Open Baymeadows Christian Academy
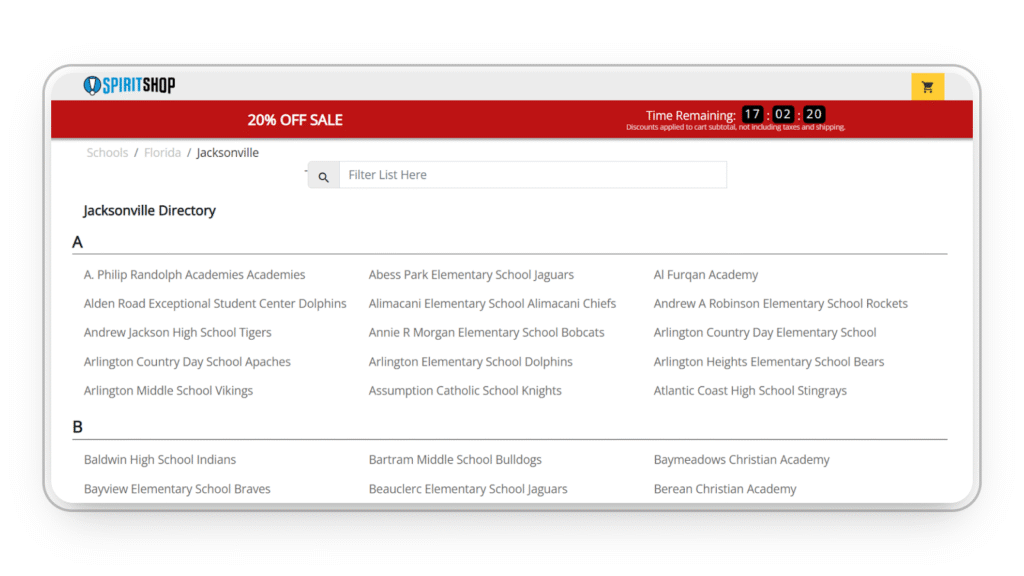 coord(741,460)
